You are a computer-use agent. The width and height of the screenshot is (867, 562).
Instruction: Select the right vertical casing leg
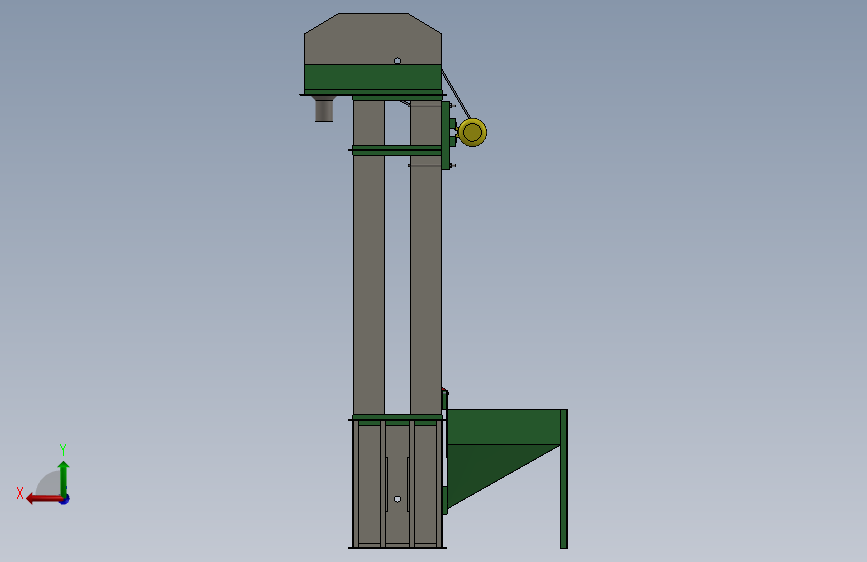426,257
